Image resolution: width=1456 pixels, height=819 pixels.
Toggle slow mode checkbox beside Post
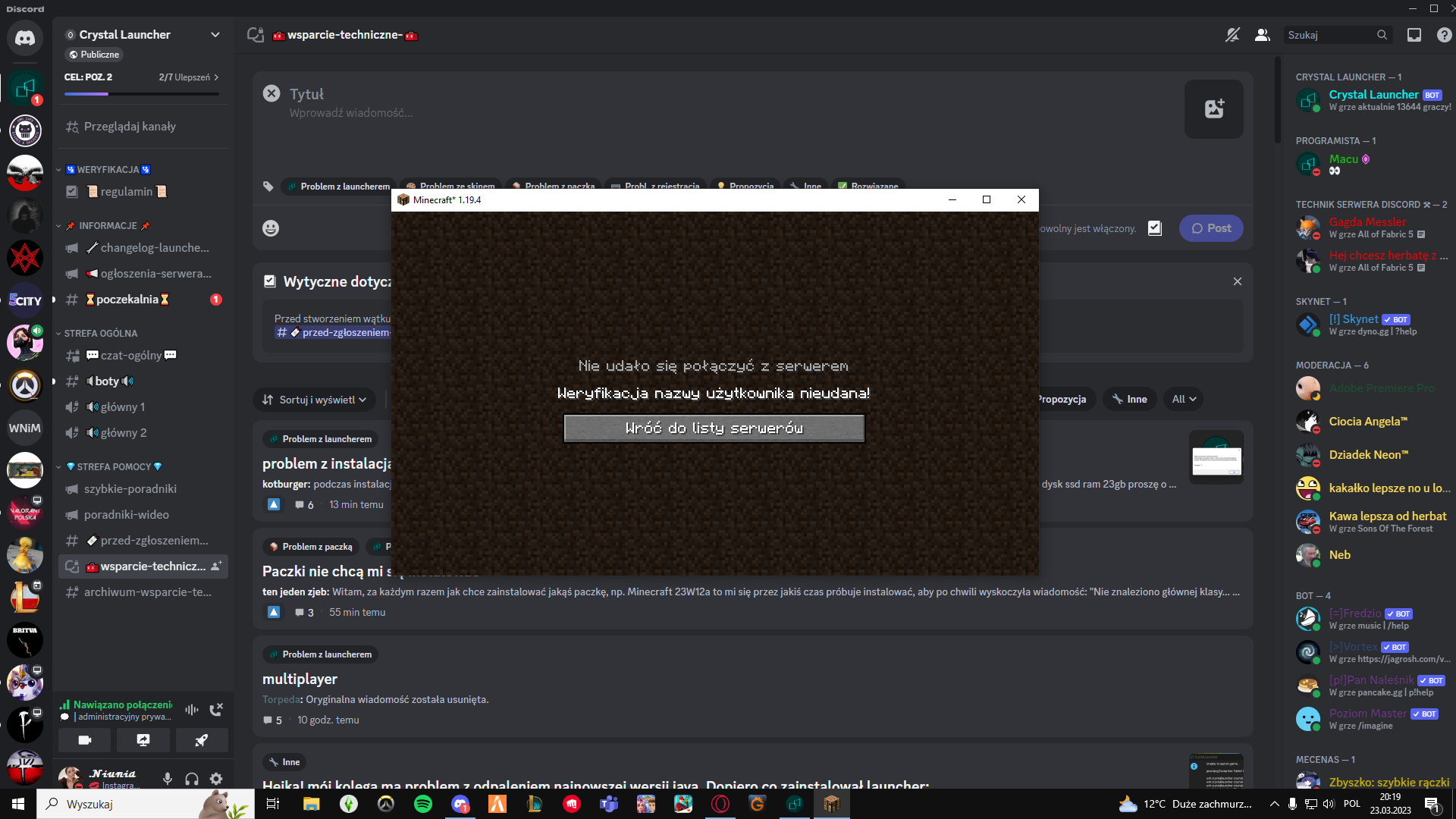coord(1154,228)
